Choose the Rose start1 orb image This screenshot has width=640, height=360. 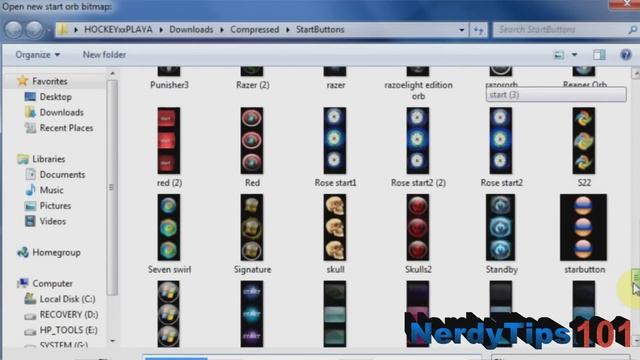point(335,140)
